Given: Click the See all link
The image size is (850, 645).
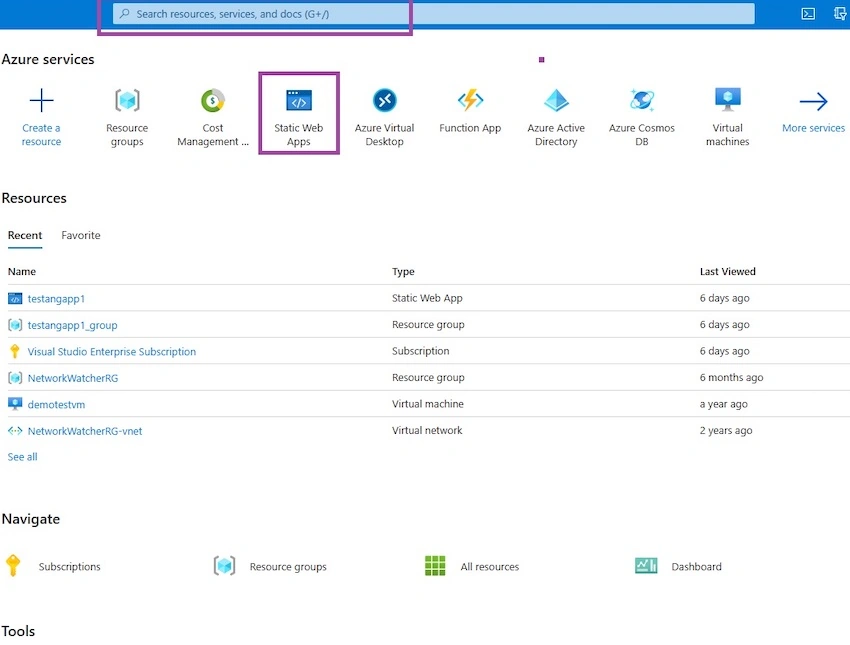Looking at the screenshot, I should (x=23, y=457).
